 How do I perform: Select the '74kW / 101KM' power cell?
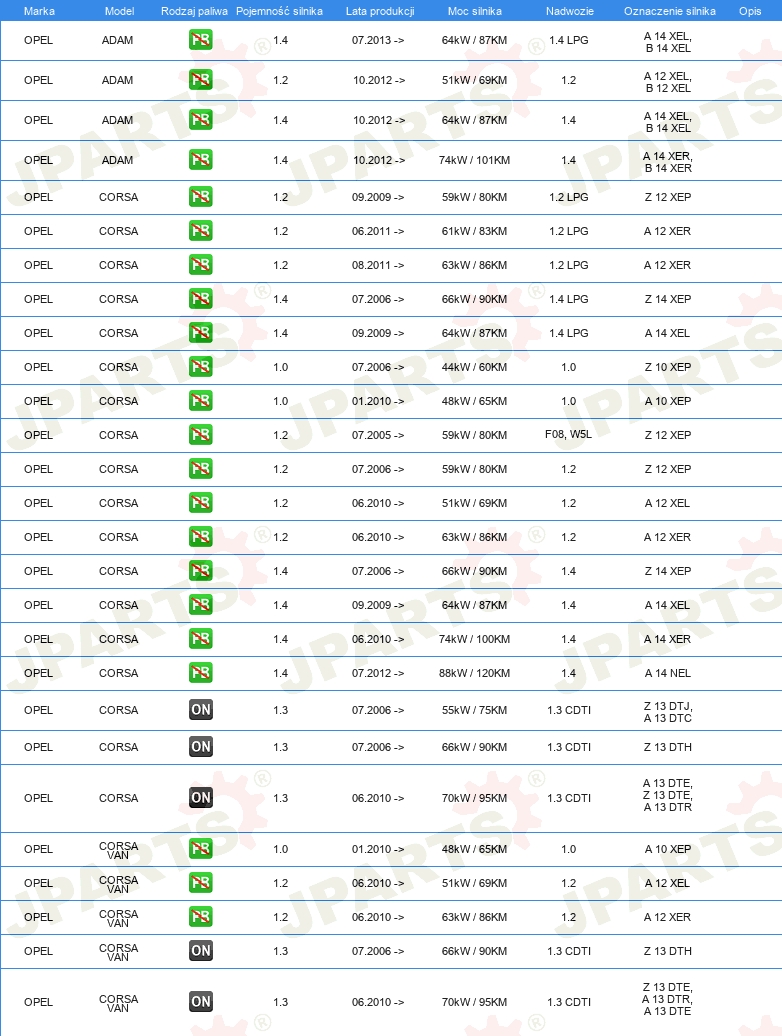[x=474, y=160]
